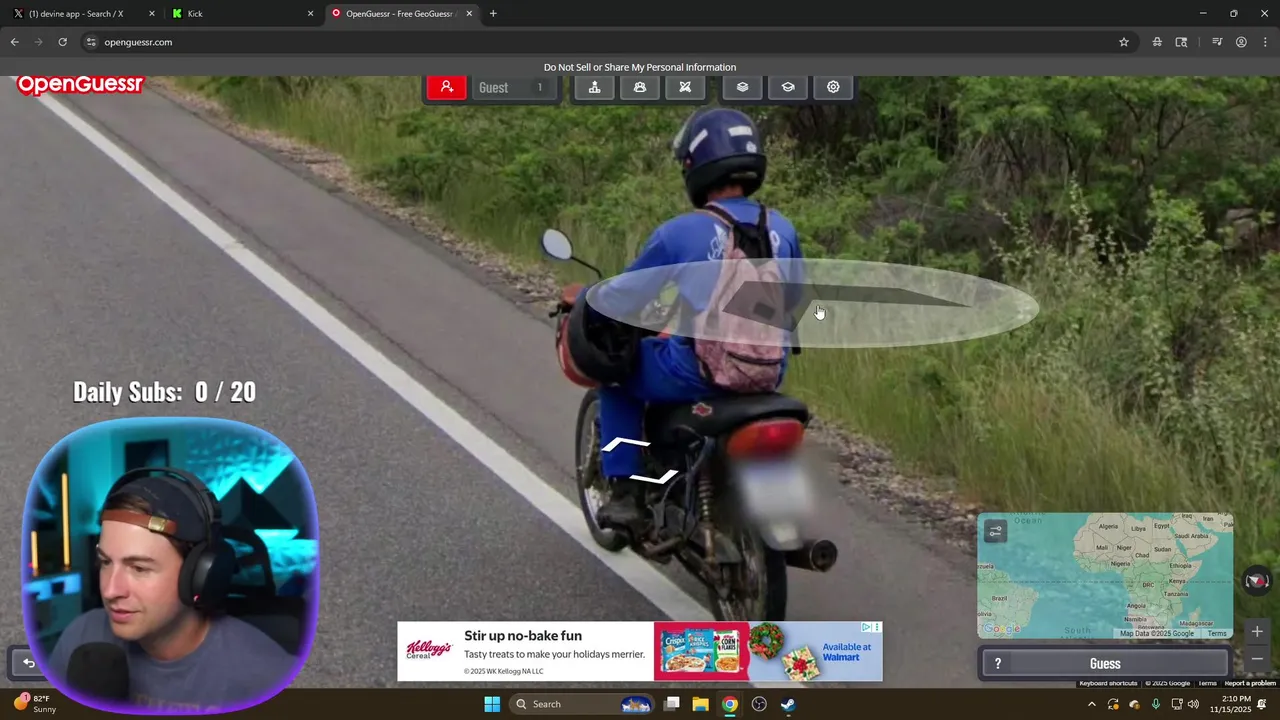Reload the page in Chrome
1280x720 pixels.
click(62, 42)
